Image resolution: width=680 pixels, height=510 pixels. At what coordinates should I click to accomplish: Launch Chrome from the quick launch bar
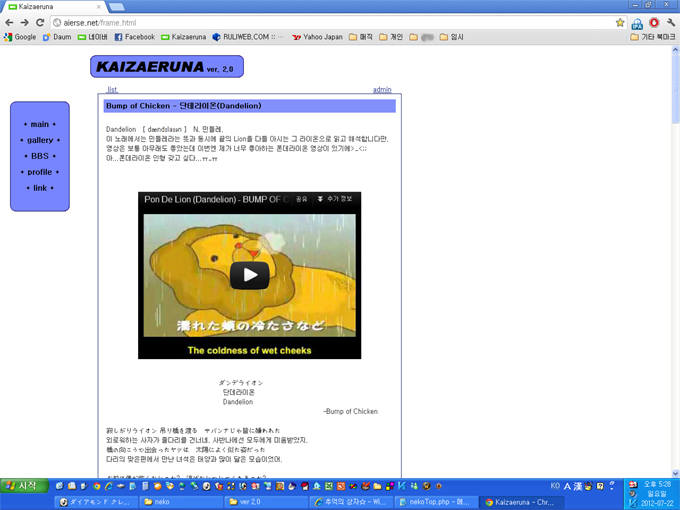96,486
